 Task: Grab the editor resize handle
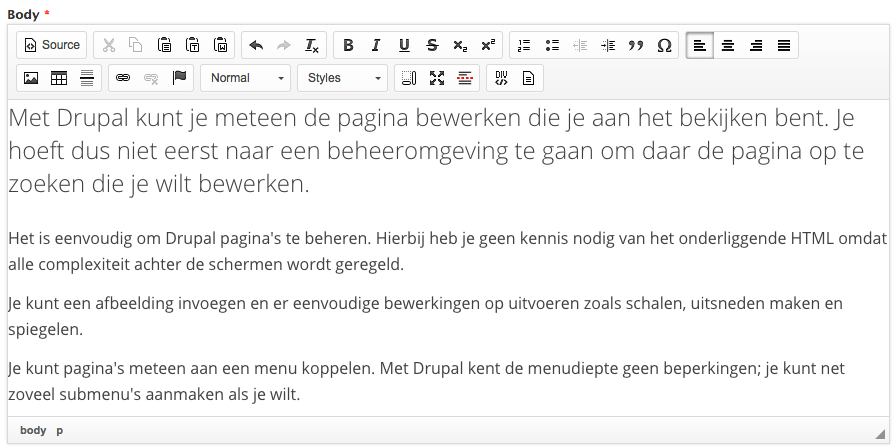coord(879,434)
